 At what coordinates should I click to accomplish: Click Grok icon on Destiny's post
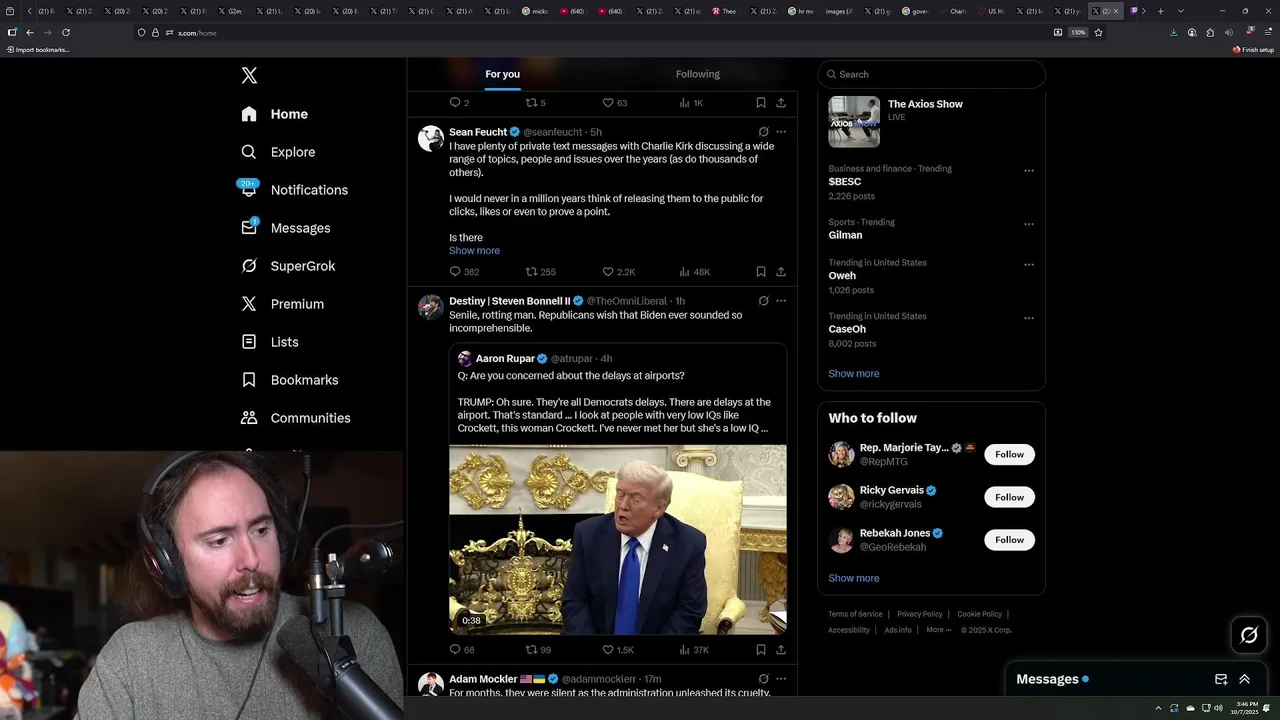tap(763, 301)
